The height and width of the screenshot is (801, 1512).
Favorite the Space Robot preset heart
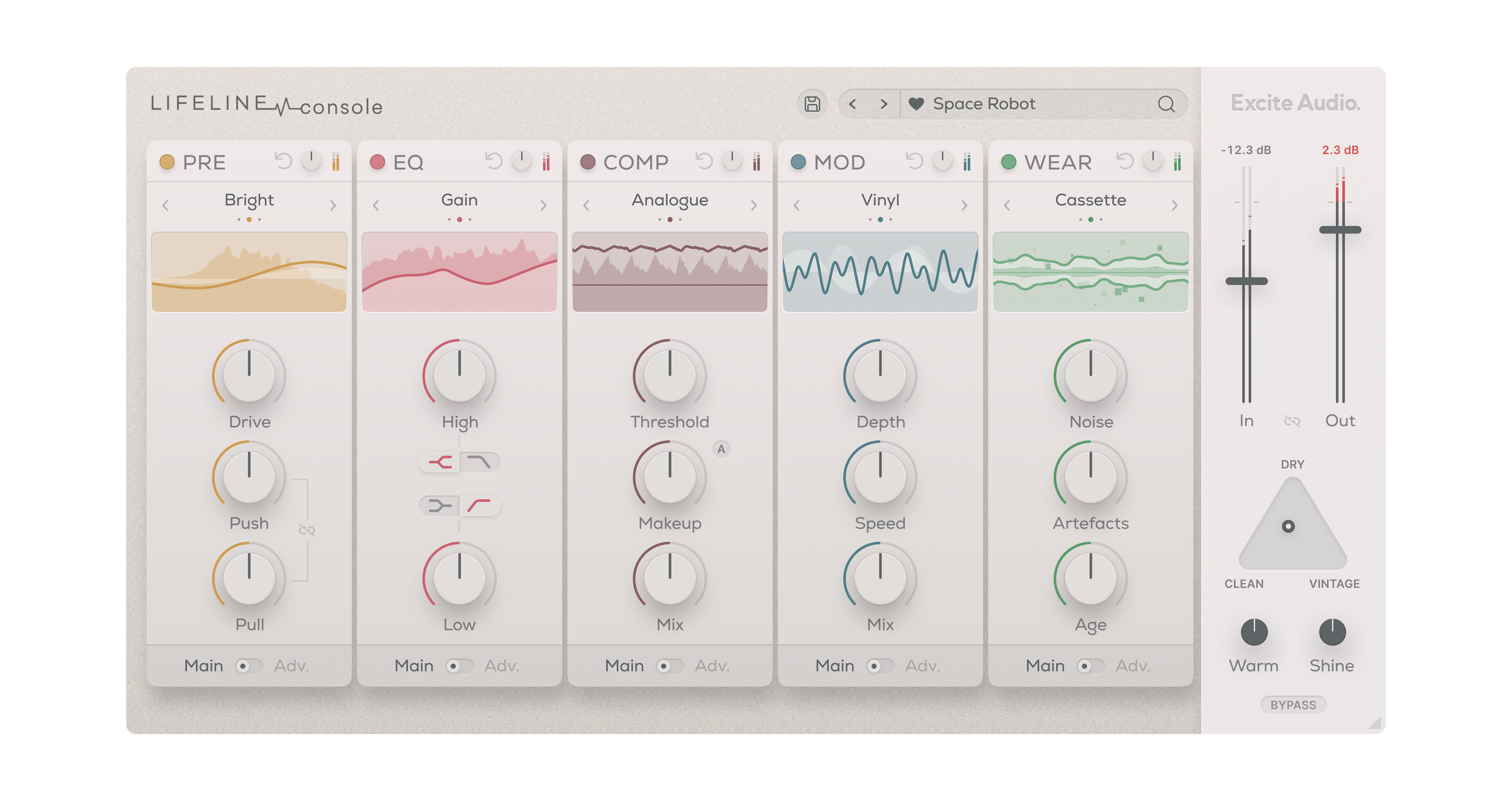point(916,104)
